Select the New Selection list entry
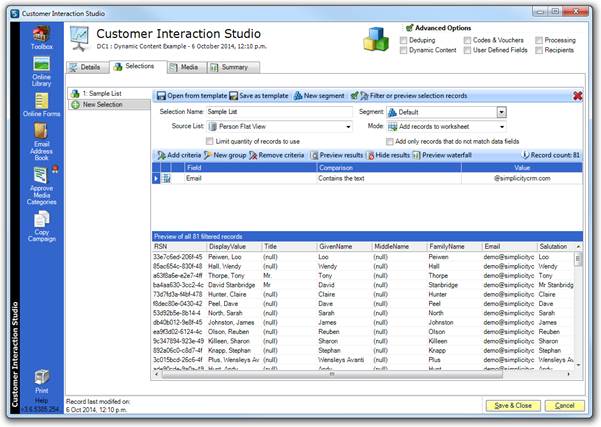 pyautogui.click(x=109, y=105)
